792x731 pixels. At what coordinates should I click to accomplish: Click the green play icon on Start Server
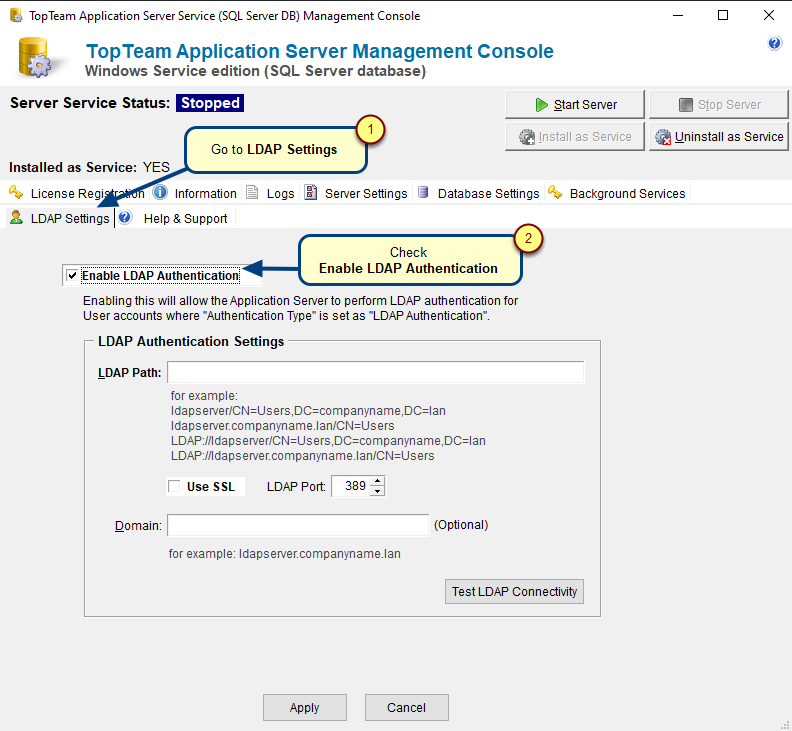(541, 105)
